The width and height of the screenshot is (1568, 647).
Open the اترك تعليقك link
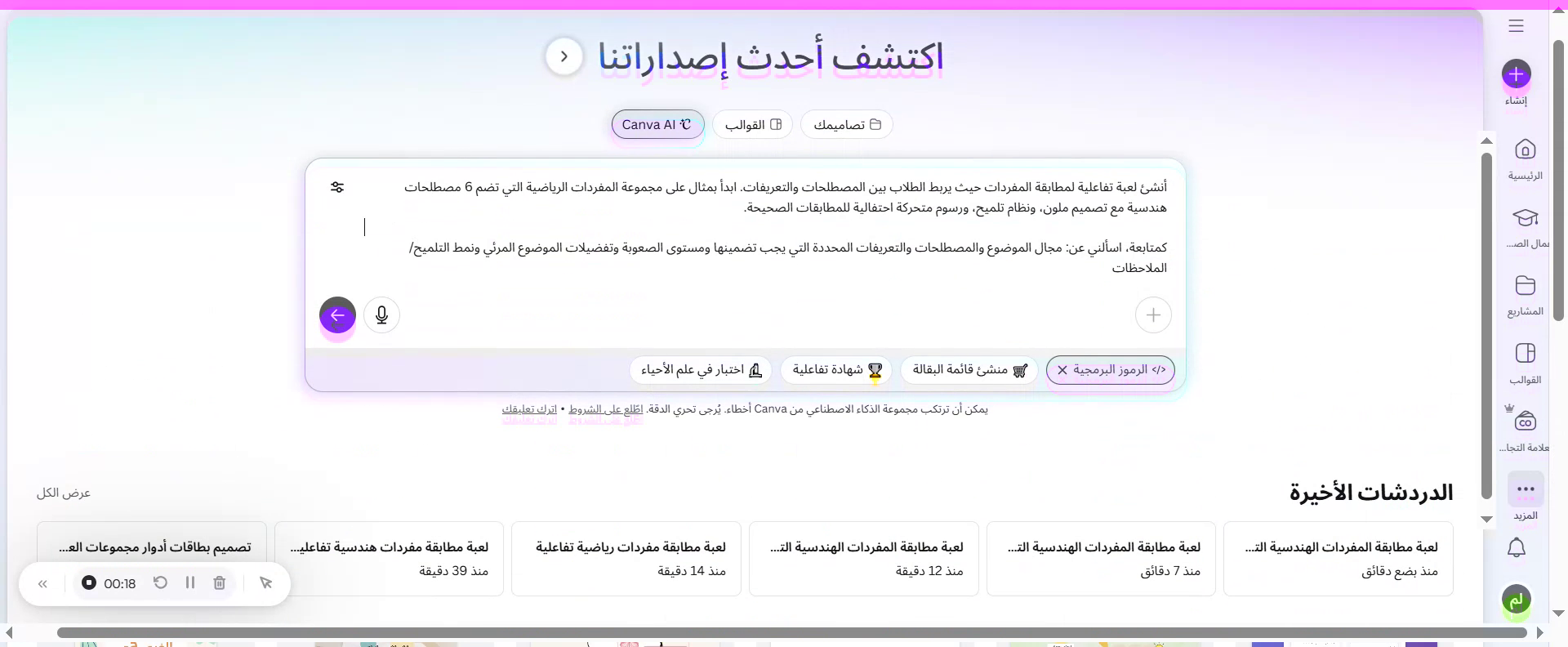(529, 408)
